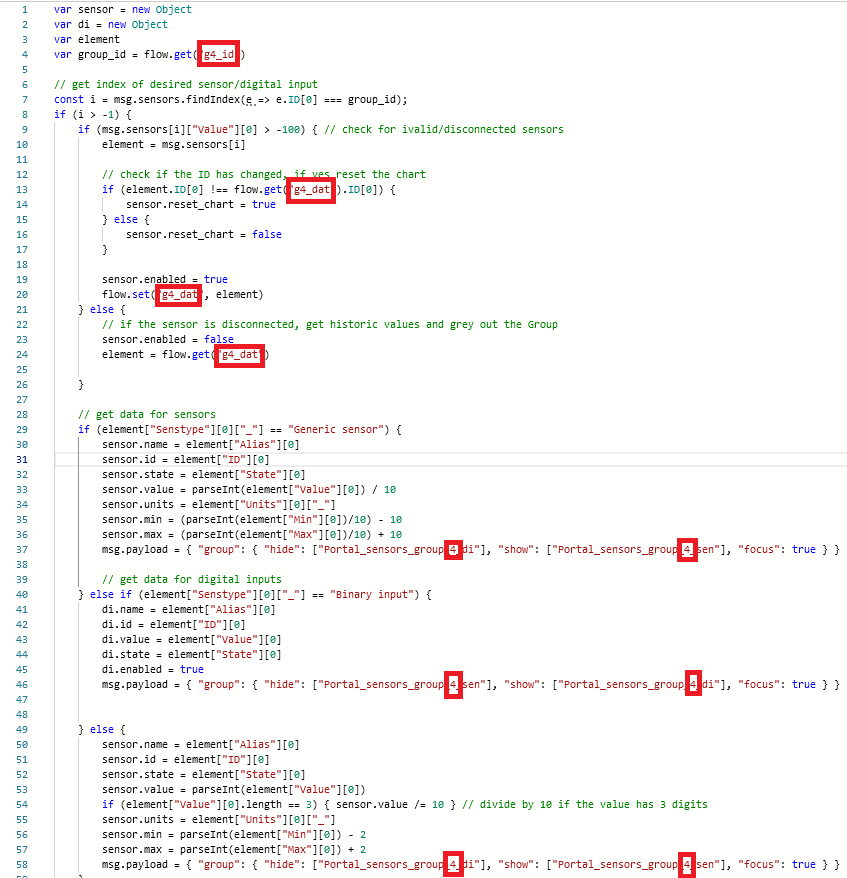Click 'sensor.max' on line 36
Image resolution: width=847 pixels, height=878 pixels.
[x=132, y=535]
